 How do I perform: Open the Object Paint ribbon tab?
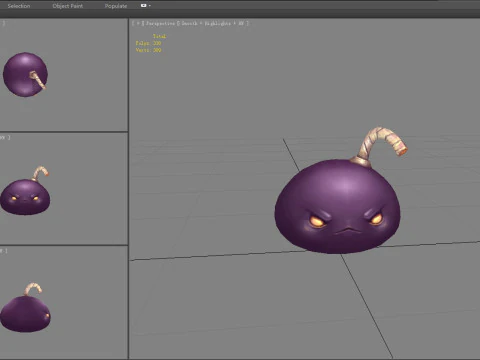68,6
